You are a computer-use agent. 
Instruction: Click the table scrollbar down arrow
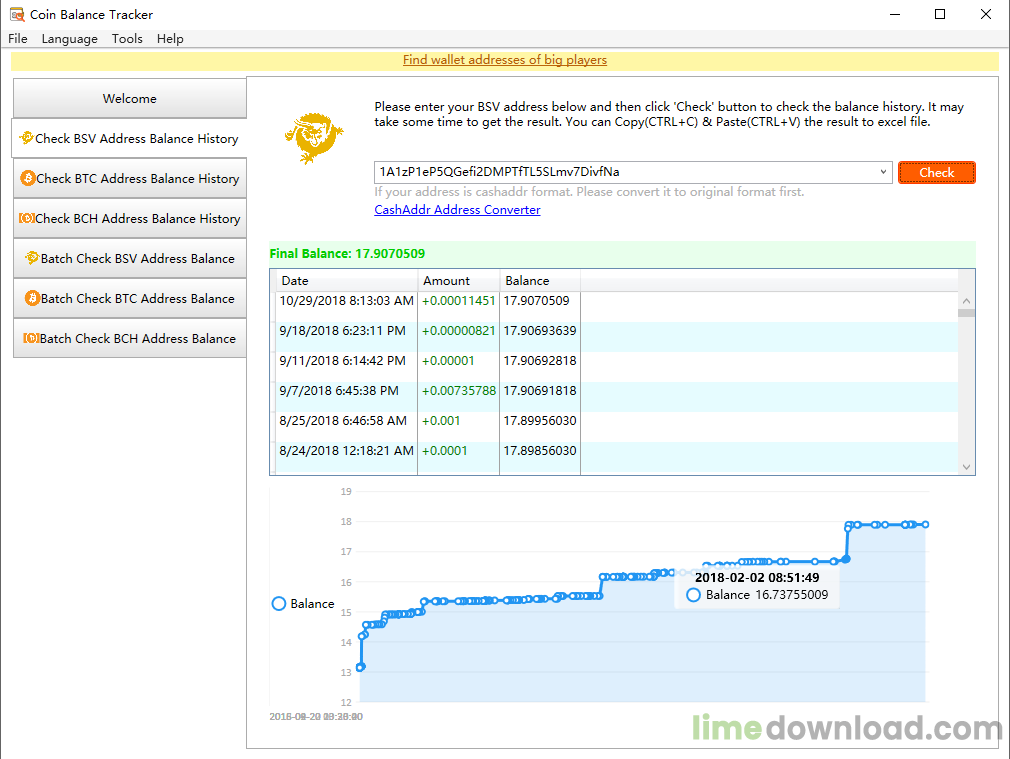point(966,466)
